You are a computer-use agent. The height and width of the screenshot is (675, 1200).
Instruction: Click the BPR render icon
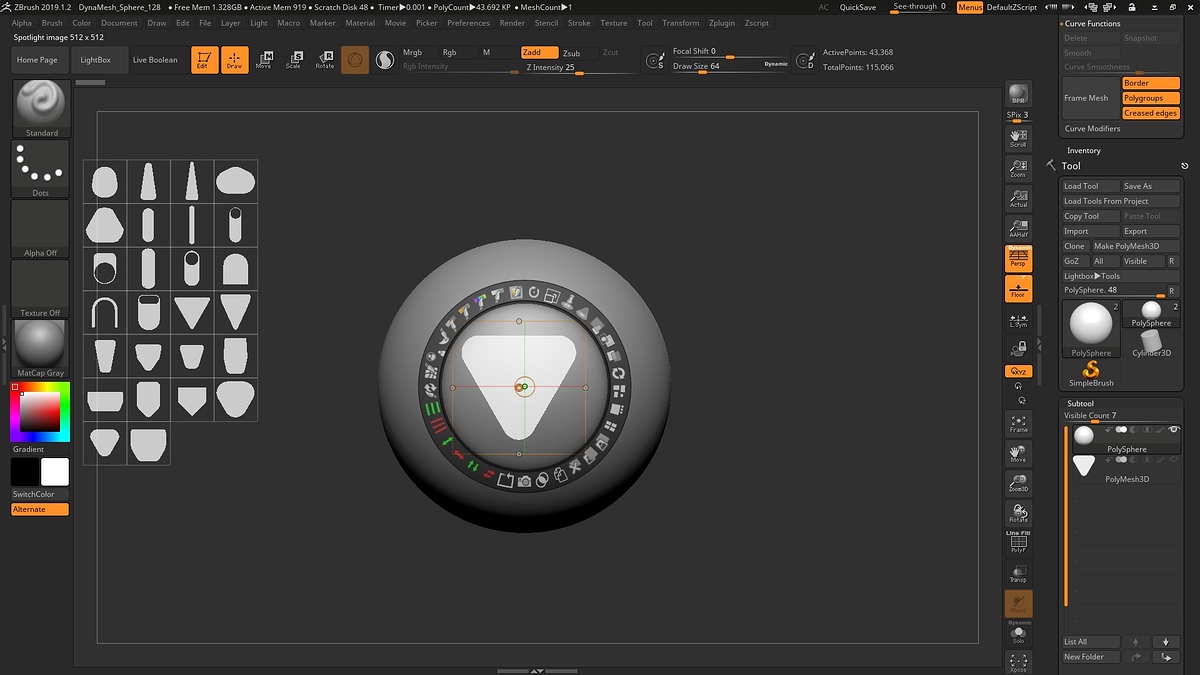1018,93
